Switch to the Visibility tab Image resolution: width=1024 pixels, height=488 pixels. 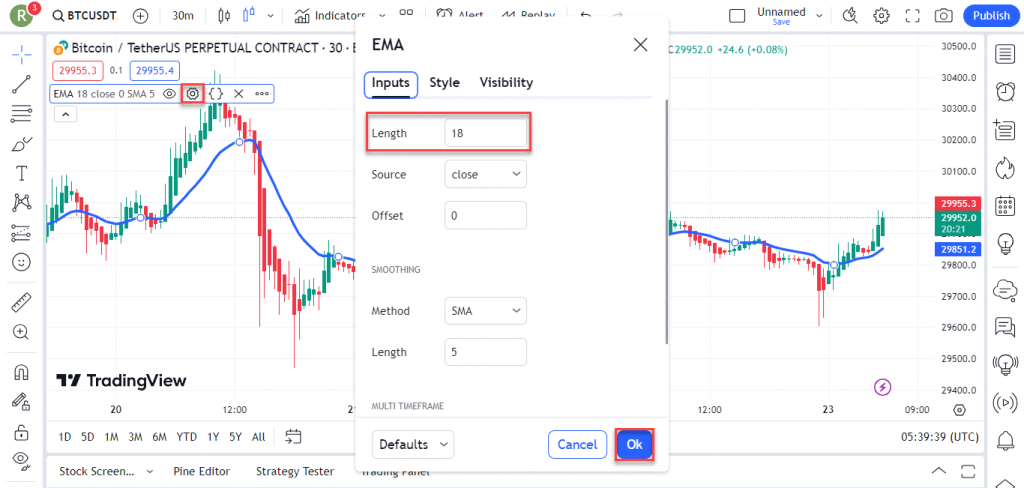click(x=506, y=82)
